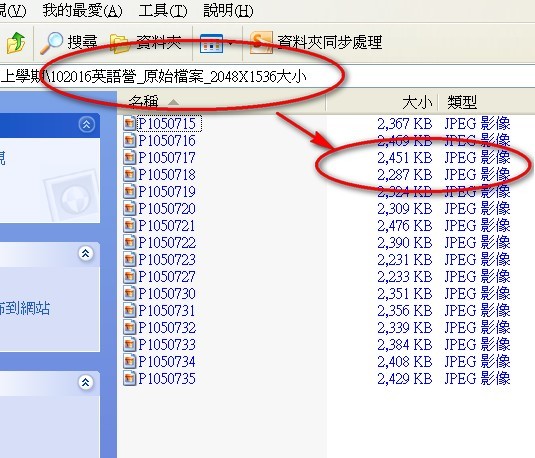Click the Folder Sync toolbar icon
The image size is (535, 458).
261,43
